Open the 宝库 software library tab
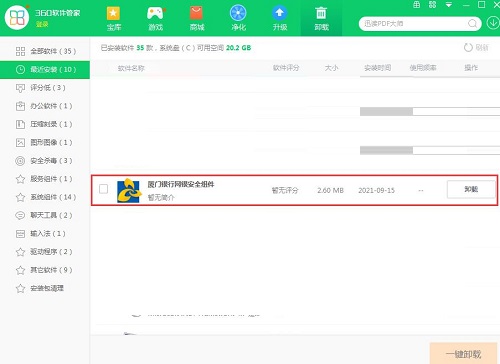The image size is (500, 364). pos(114,19)
